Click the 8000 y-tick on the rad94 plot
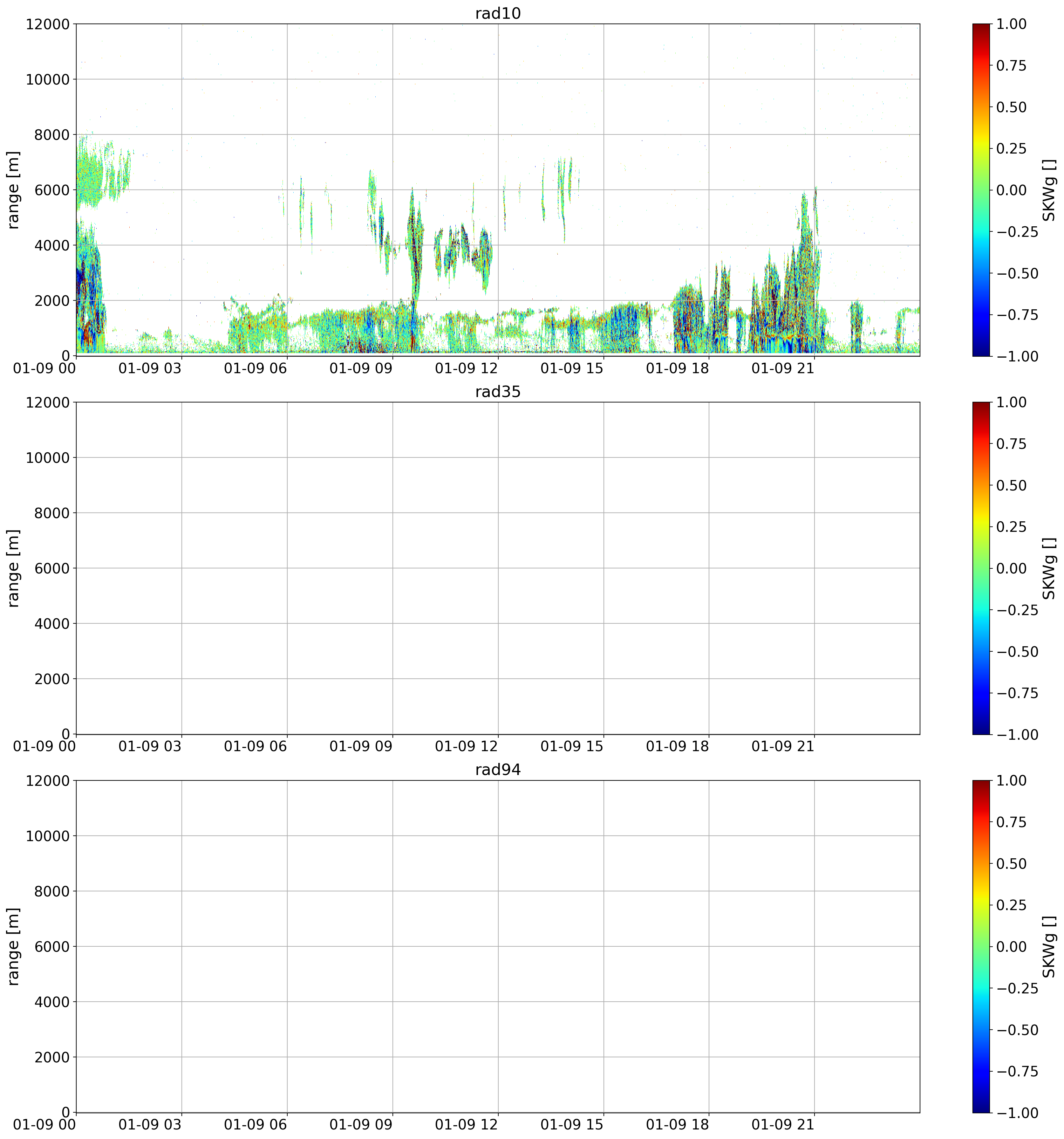 pyautogui.click(x=51, y=891)
